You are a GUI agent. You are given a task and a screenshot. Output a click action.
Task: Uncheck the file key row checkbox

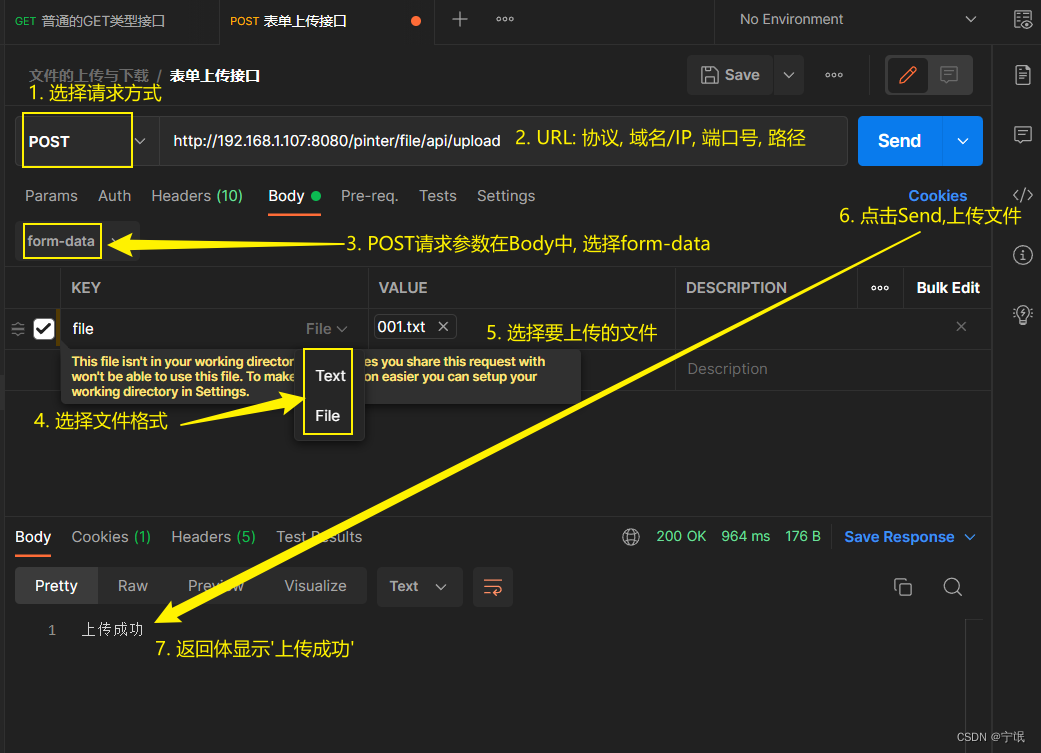point(44,328)
